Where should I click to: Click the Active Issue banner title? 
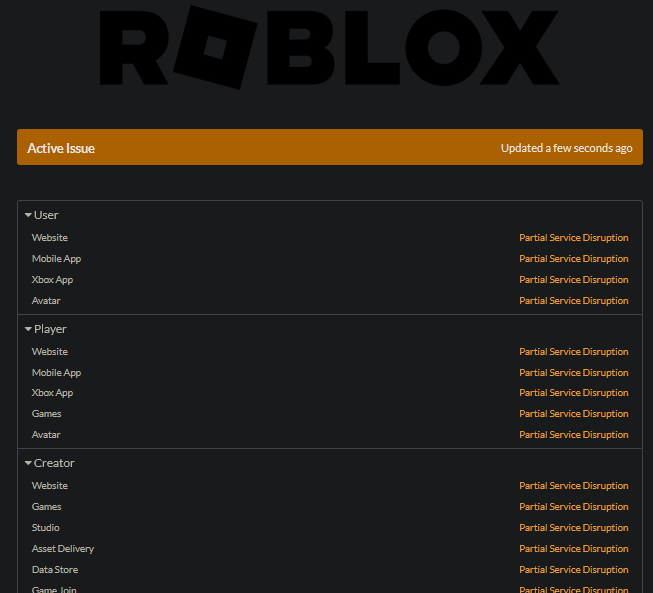point(61,148)
